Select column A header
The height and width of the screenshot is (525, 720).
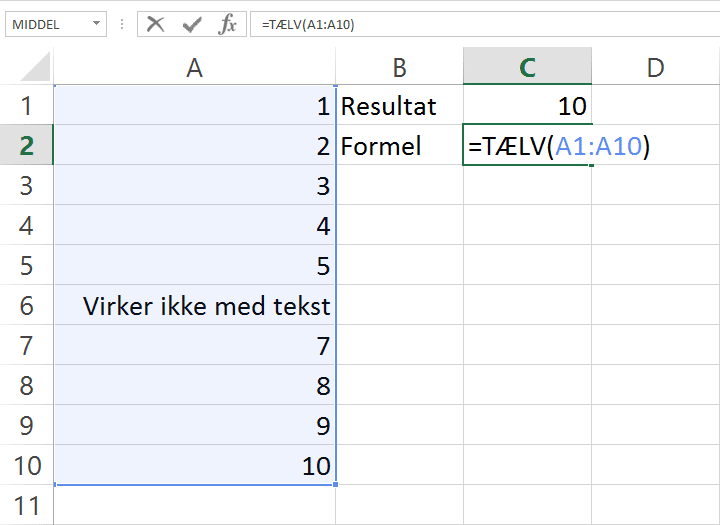coord(194,67)
